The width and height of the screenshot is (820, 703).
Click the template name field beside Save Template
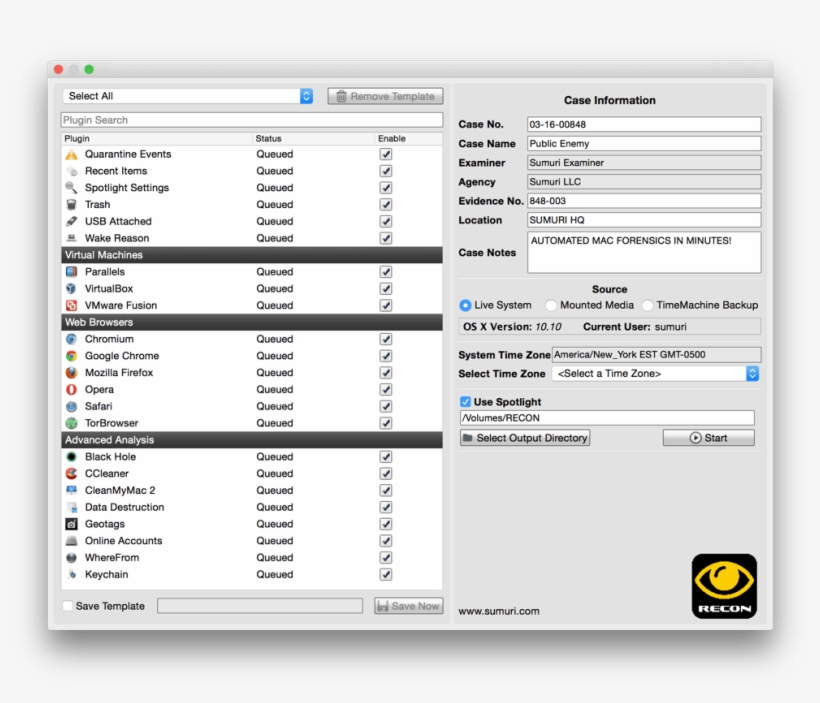(260, 606)
